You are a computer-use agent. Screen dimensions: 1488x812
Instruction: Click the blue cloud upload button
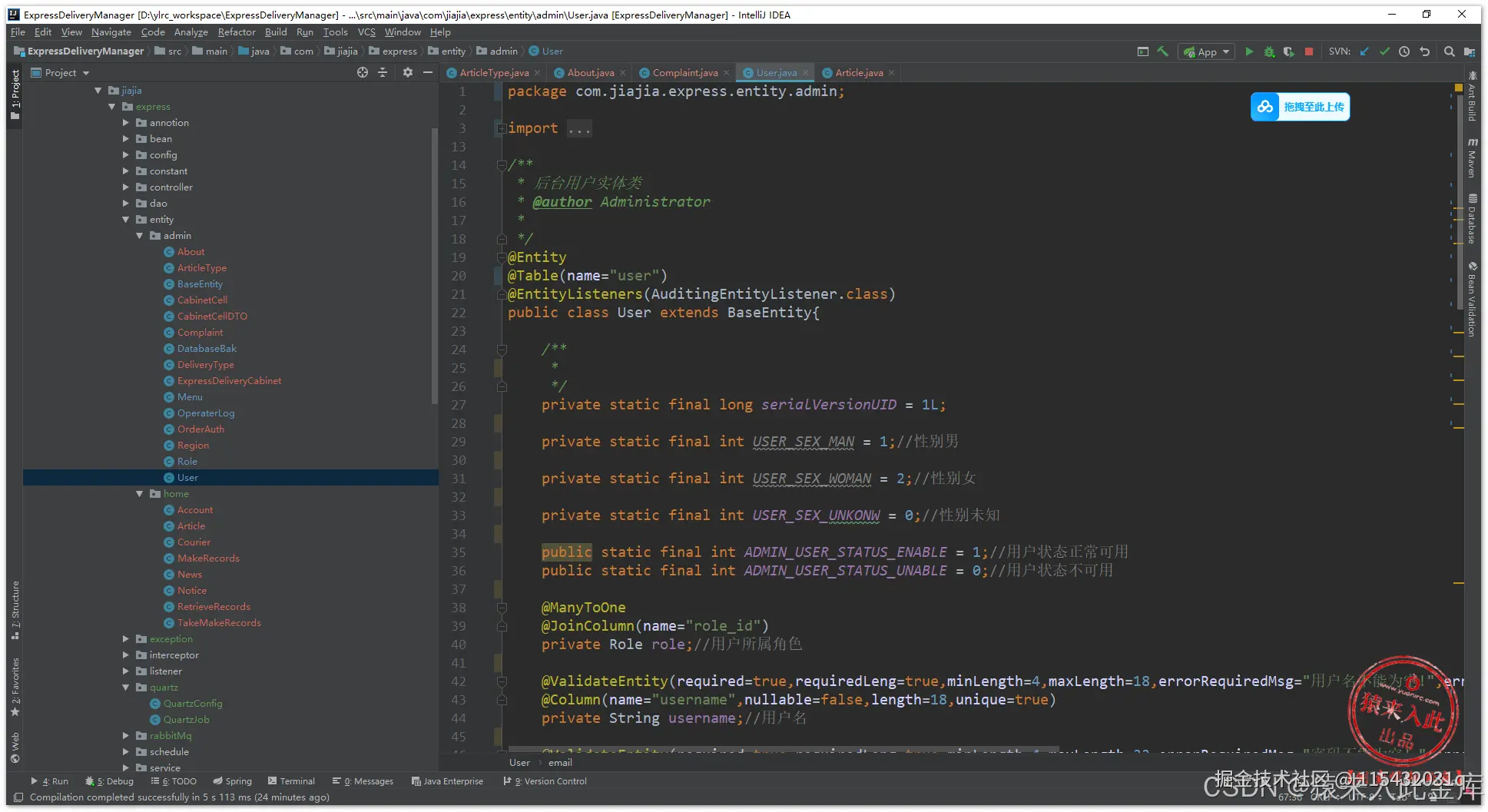[1300, 107]
